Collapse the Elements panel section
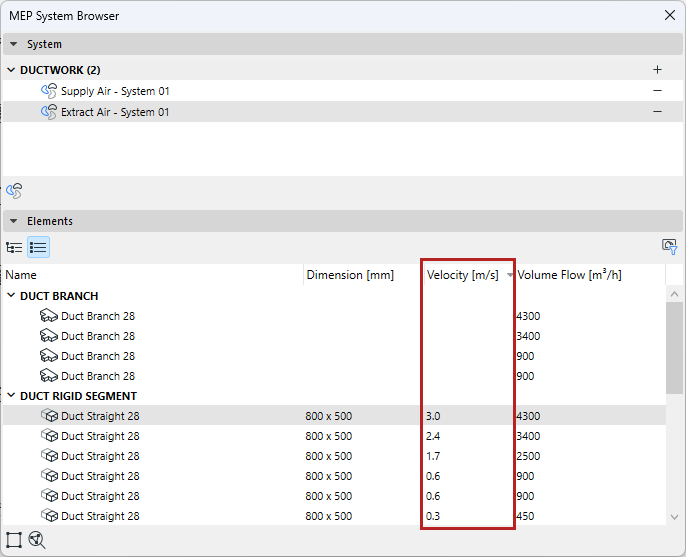This screenshot has height=557, width=686. click(14, 221)
